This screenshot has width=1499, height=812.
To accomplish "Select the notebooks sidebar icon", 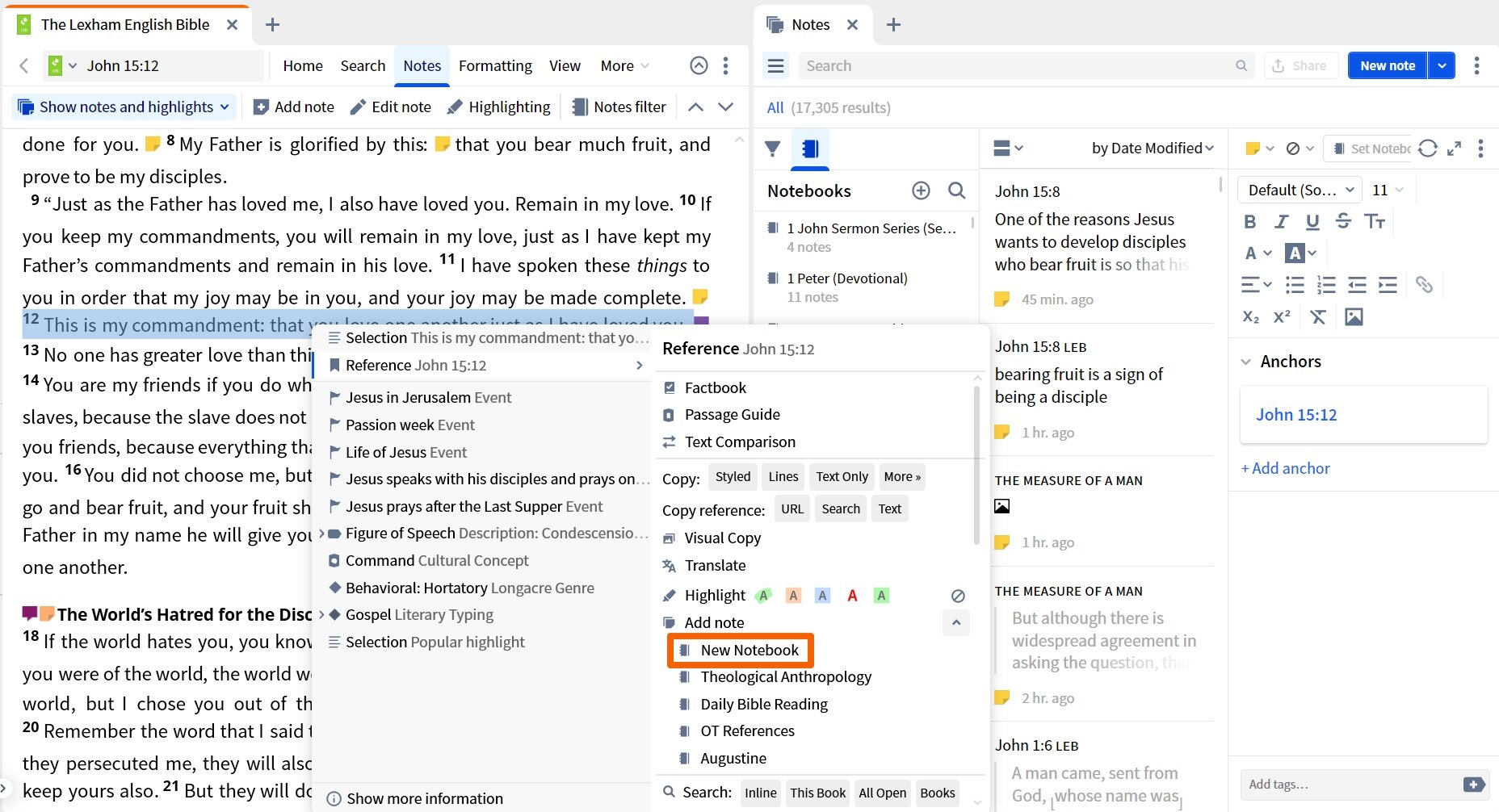I will coord(810,149).
